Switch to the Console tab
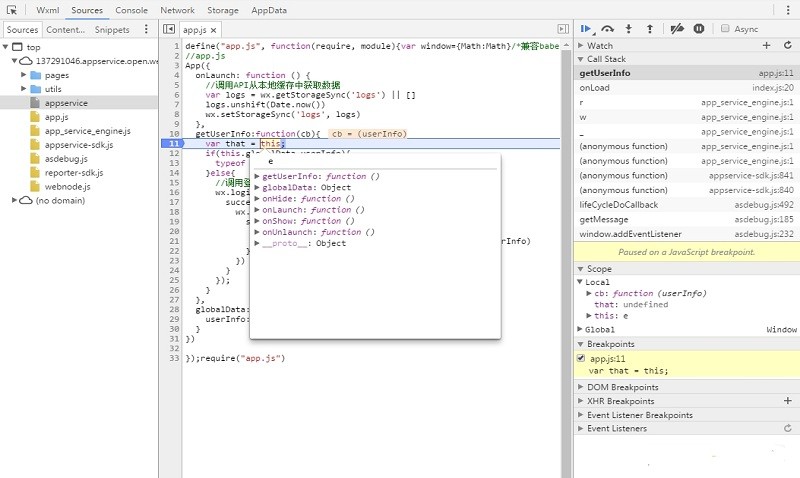The height and width of the screenshot is (478, 800). (x=131, y=10)
